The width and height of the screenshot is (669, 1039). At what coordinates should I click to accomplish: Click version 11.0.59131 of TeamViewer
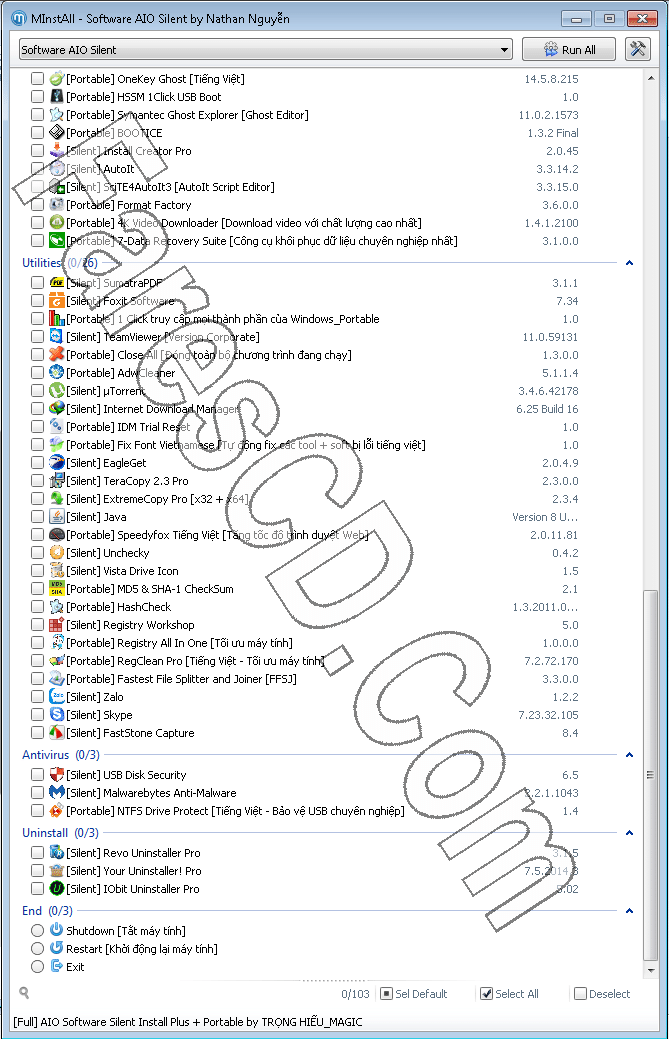point(550,337)
